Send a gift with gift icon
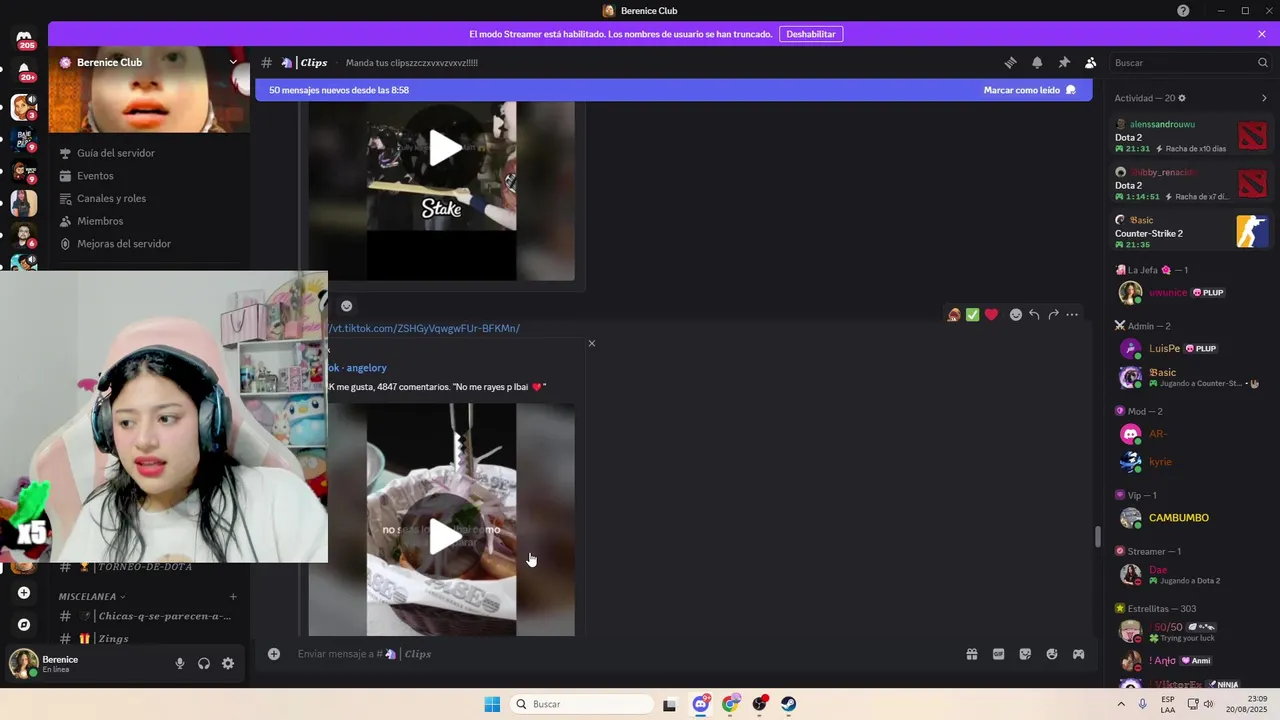The width and height of the screenshot is (1280, 720). (x=971, y=654)
